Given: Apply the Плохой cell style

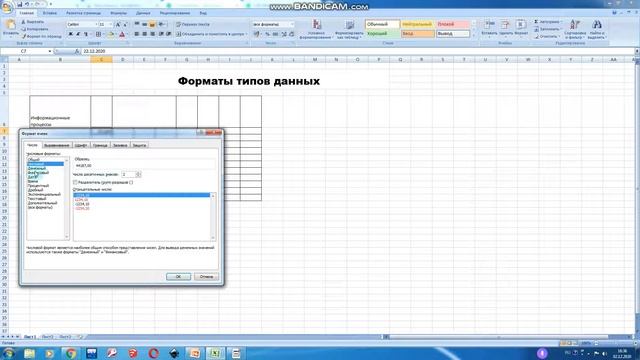Looking at the screenshot, I should 453,24.
